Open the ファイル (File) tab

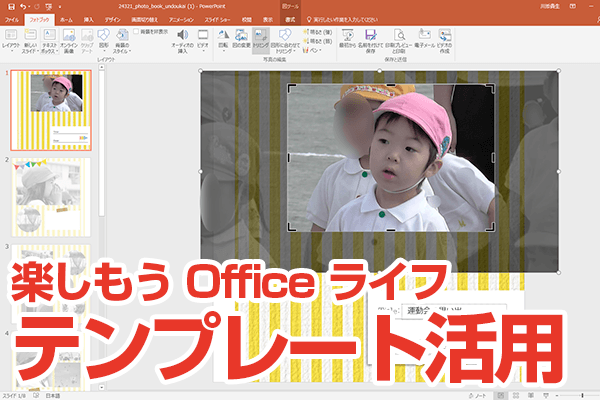pos(12,20)
